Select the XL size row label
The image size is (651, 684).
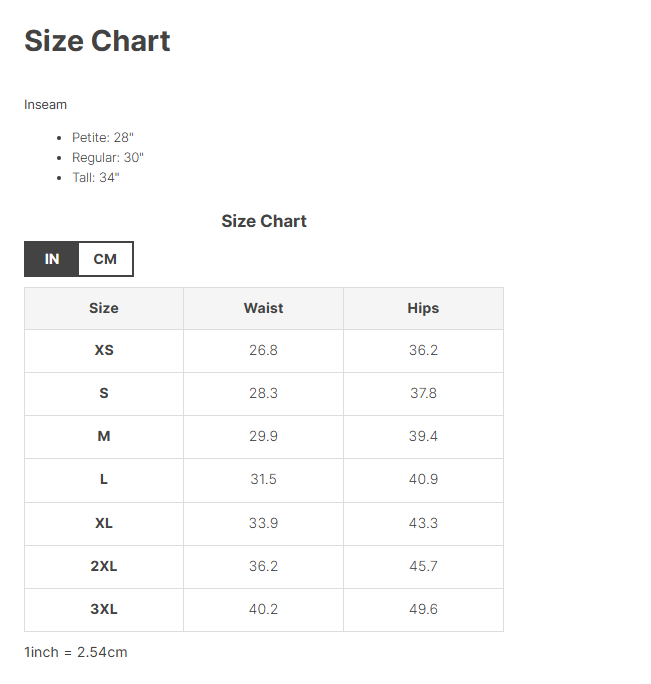pos(104,523)
